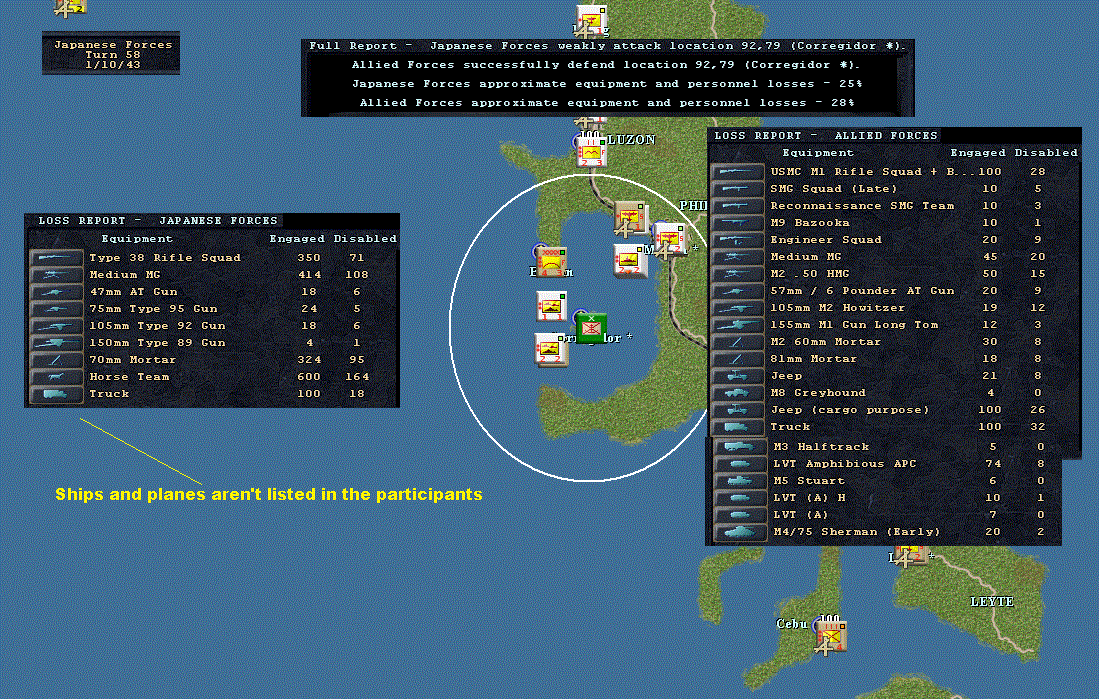Click the 'Truck' label in the Allied report

790,426
